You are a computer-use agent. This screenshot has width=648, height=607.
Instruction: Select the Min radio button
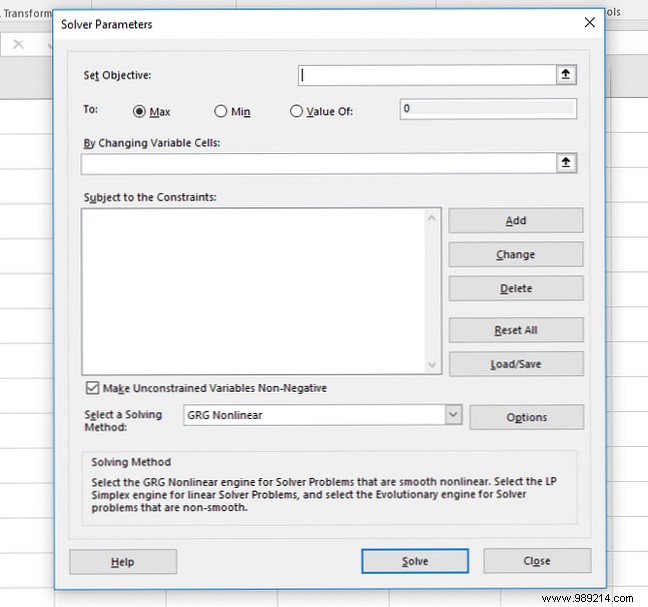point(221,111)
